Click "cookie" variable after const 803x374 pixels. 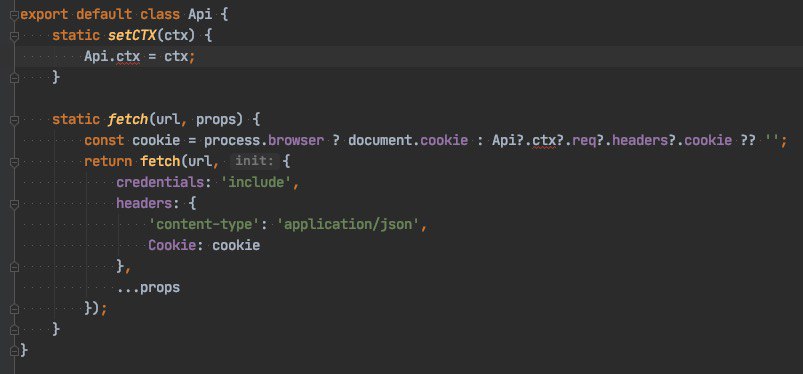(x=156, y=141)
